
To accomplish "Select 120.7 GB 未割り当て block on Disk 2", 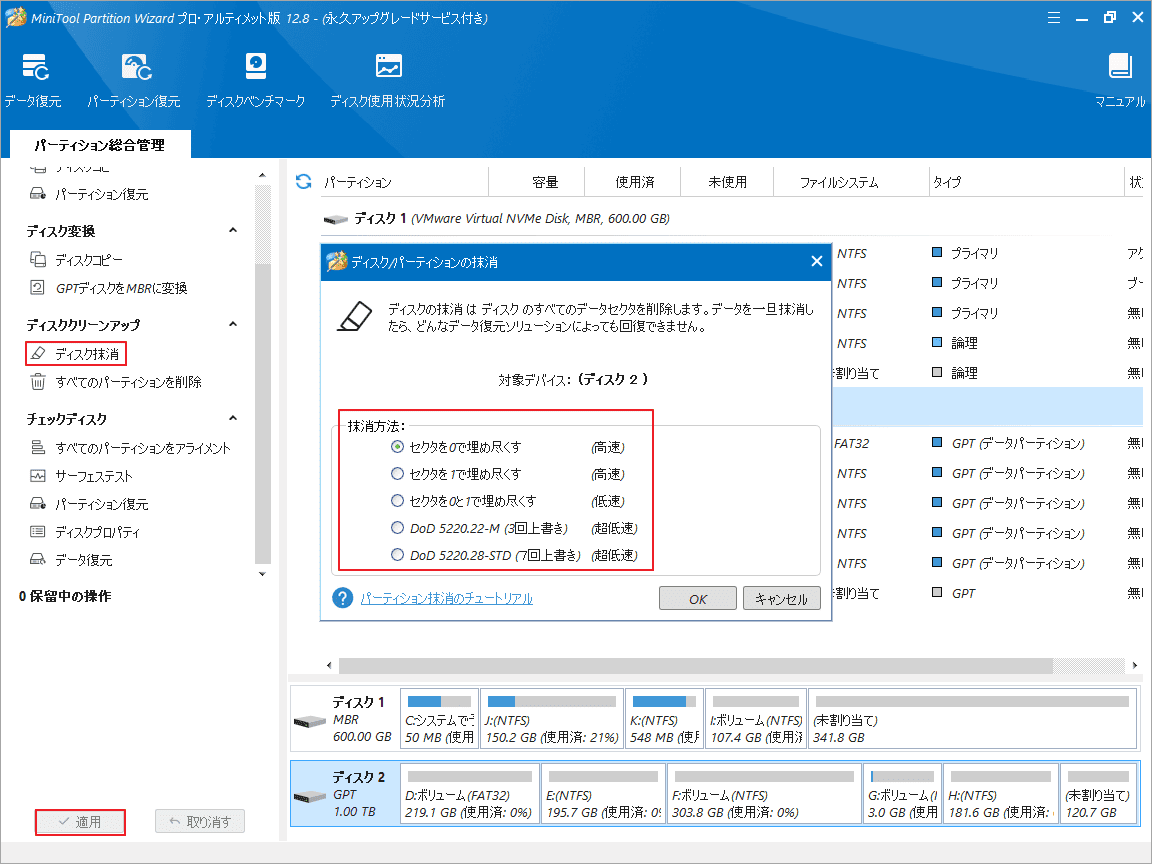I will (1098, 793).
